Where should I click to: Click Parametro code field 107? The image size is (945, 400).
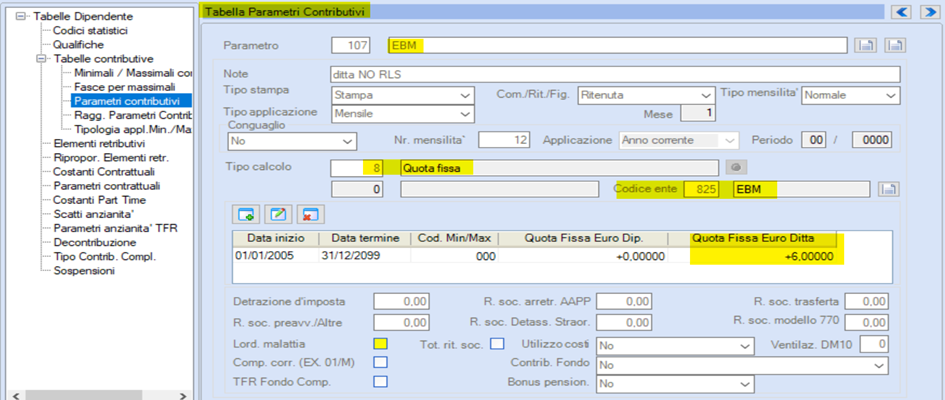click(x=353, y=46)
